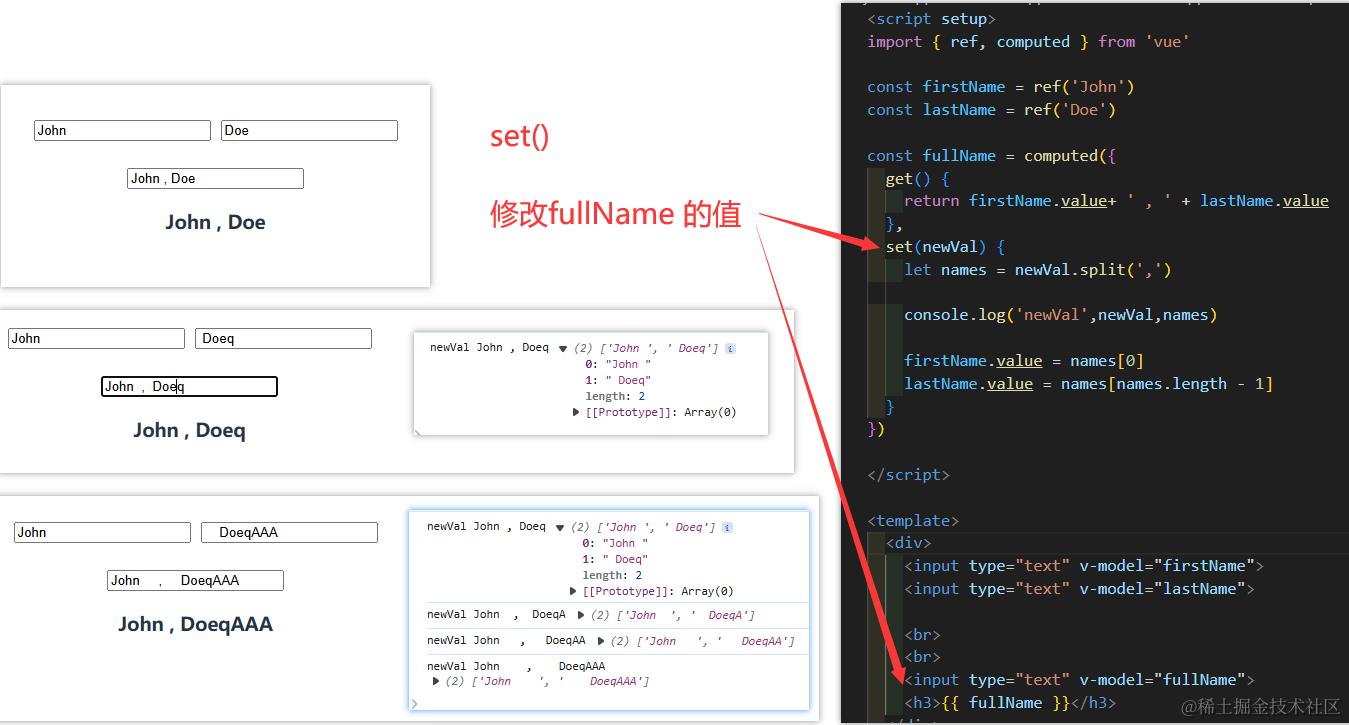Click the log line 'newVal John , DoeqAA'
The width and height of the screenshot is (1349, 725).
point(506,641)
